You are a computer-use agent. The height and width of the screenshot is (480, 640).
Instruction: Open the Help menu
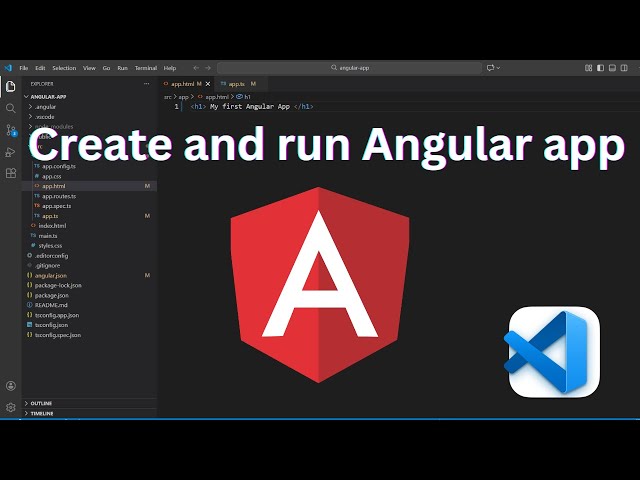pos(170,68)
